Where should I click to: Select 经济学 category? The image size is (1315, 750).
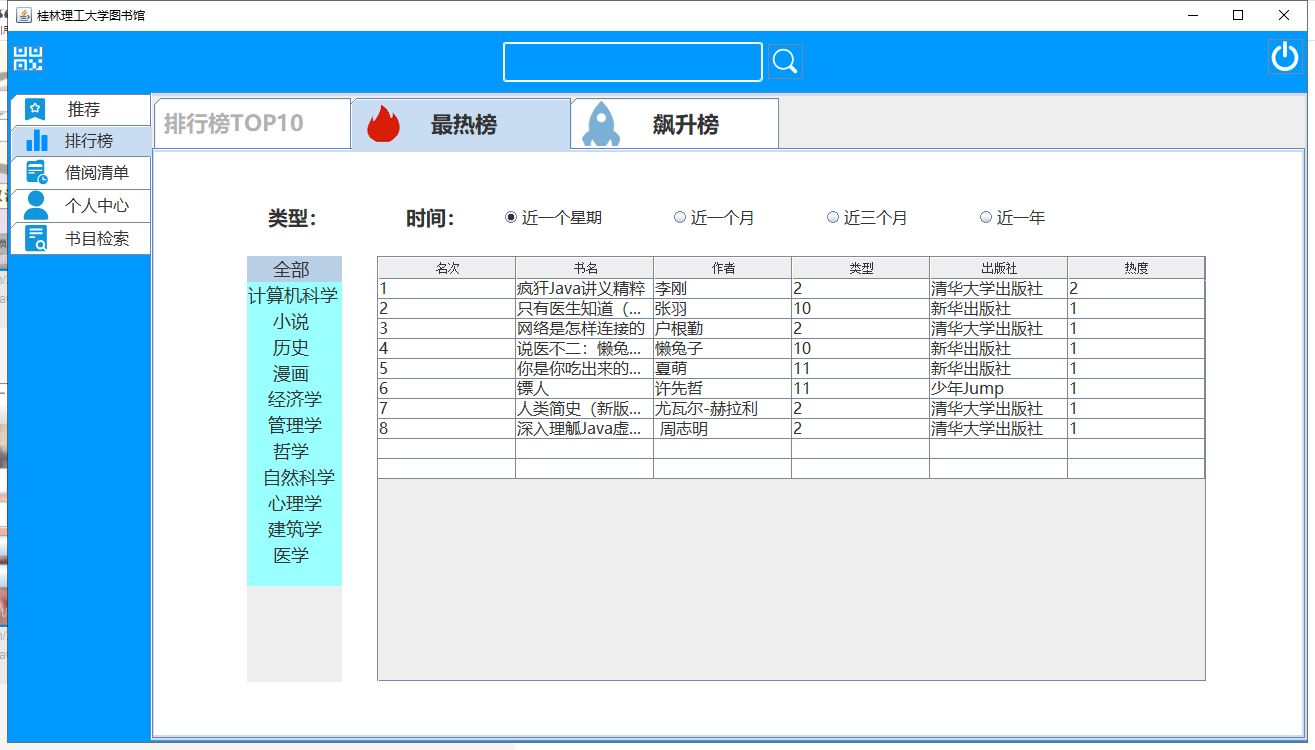tap(294, 400)
